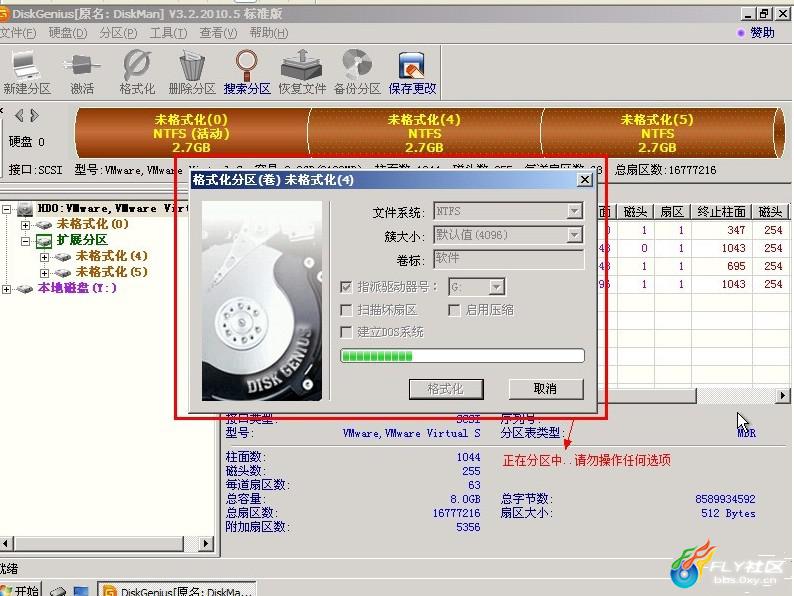Image resolution: width=794 pixels, height=596 pixels.
Task: Click the 扩展分区 extended partition icon
Action: (x=44, y=241)
